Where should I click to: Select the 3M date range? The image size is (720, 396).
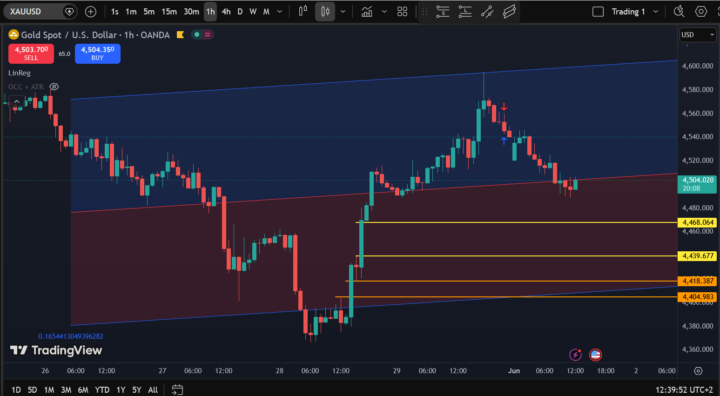tap(66, 390)
